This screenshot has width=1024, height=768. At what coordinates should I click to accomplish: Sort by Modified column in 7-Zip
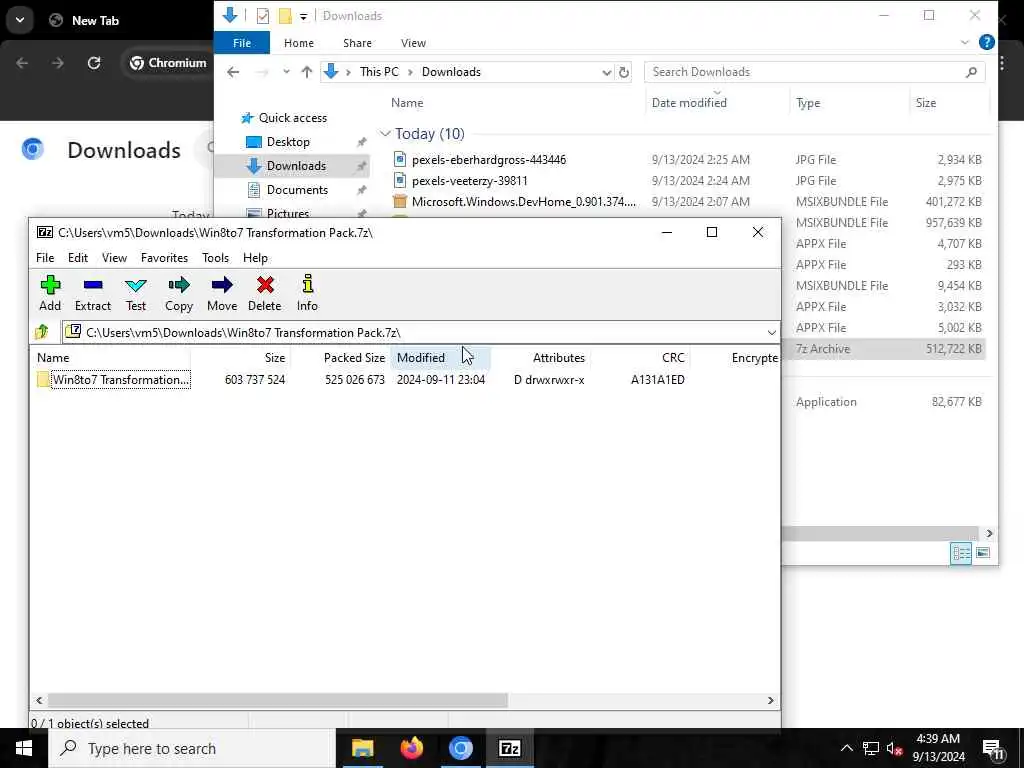click(440, 358)
